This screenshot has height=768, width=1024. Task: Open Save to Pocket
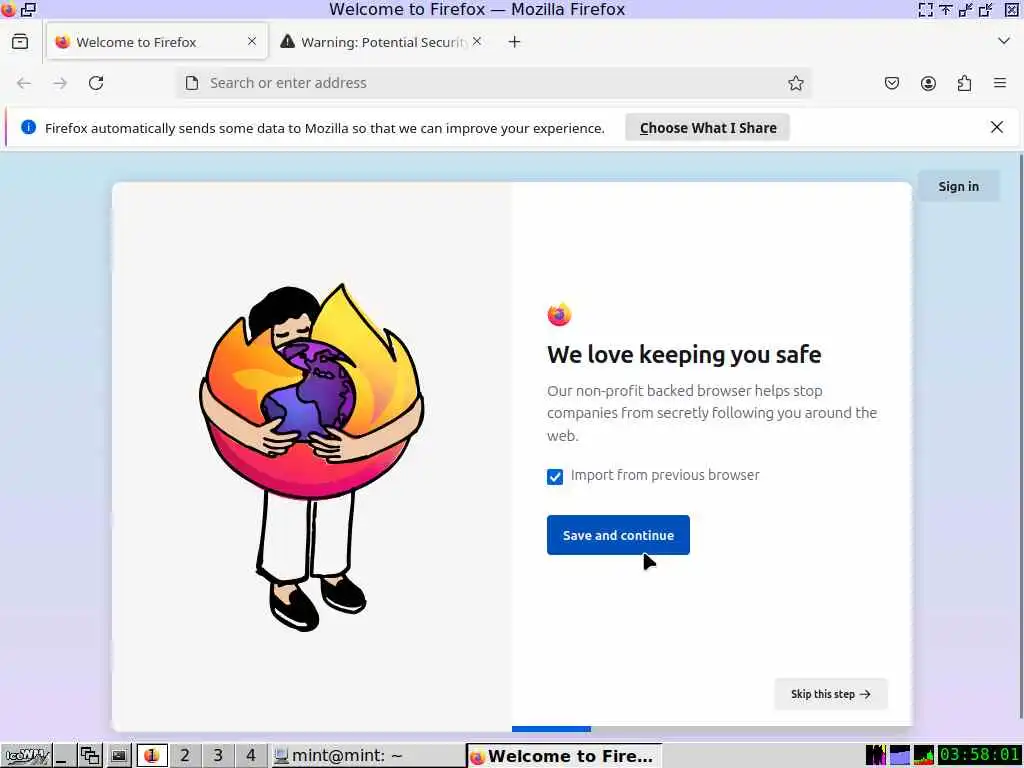pos(891,83)
